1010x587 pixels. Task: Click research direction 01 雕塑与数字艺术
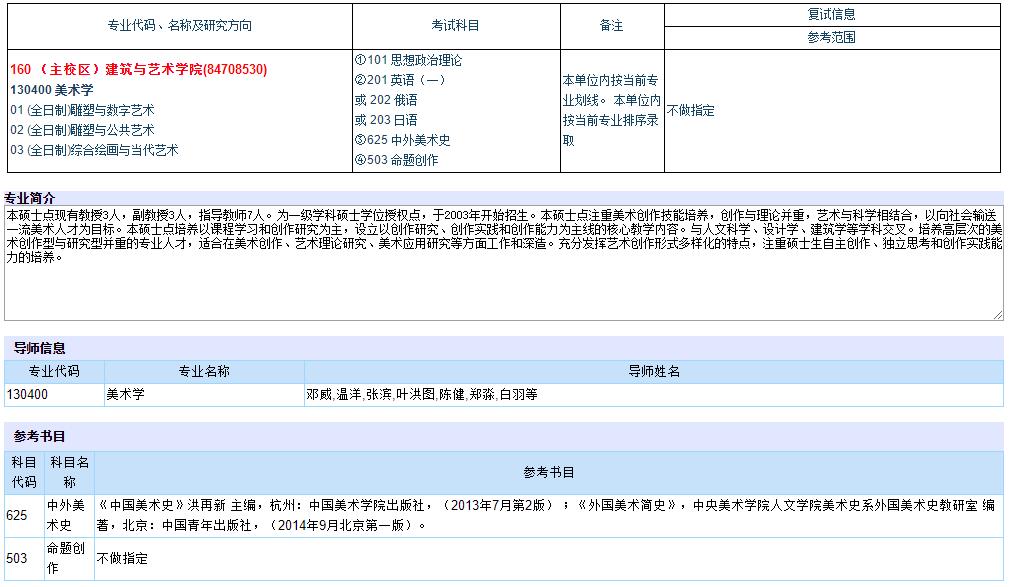click(x=82, y=110)
